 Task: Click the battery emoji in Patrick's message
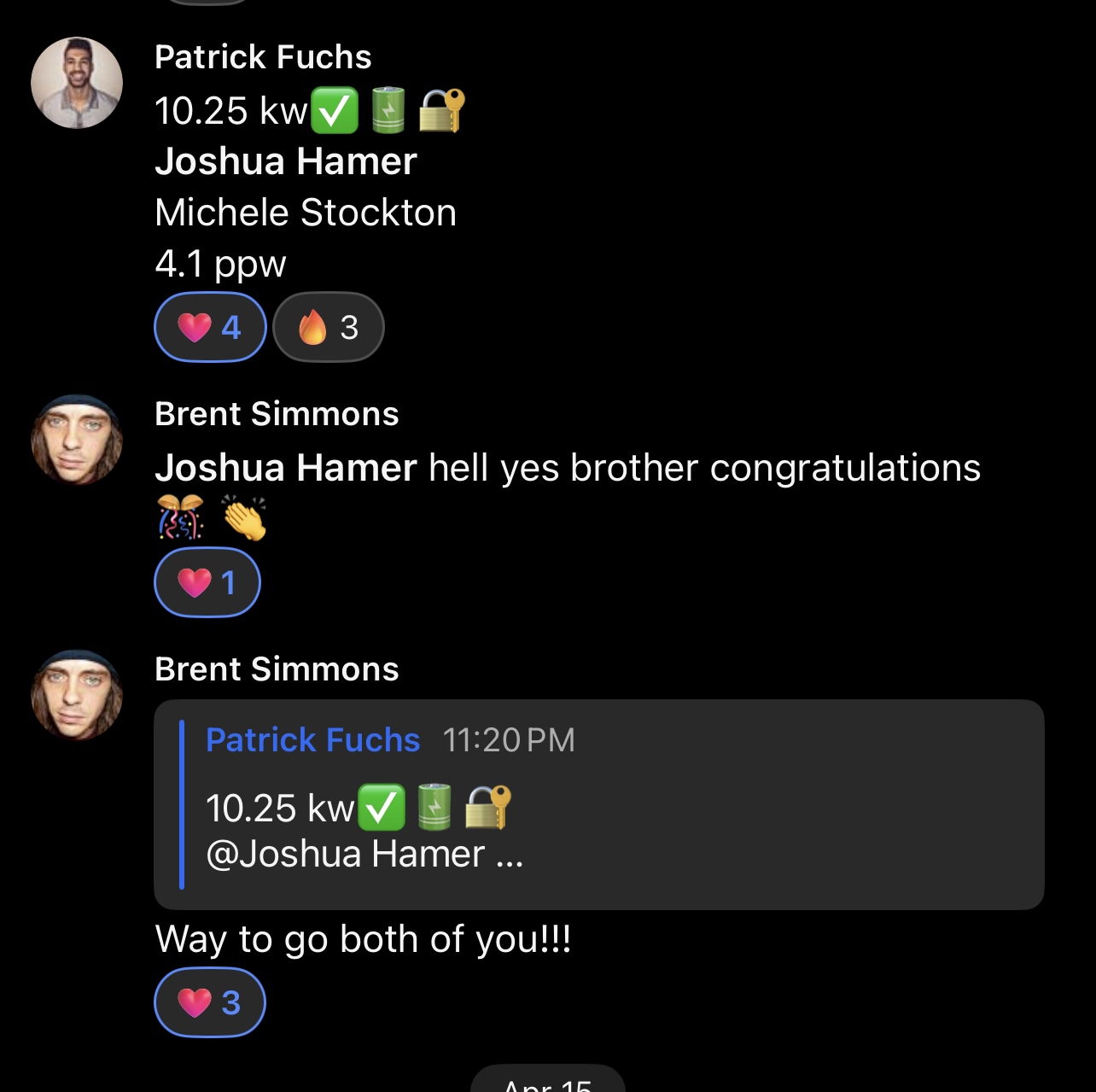(388, 112)
